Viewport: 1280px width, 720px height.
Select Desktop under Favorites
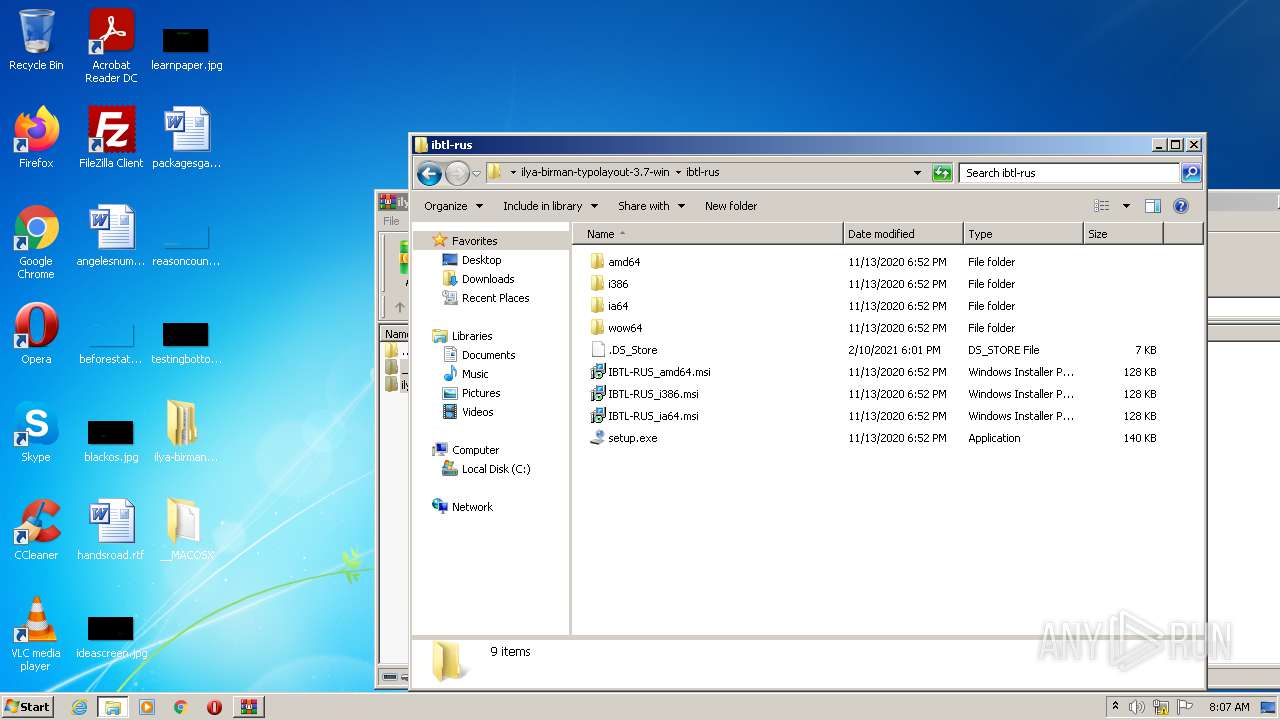(481, 260)
